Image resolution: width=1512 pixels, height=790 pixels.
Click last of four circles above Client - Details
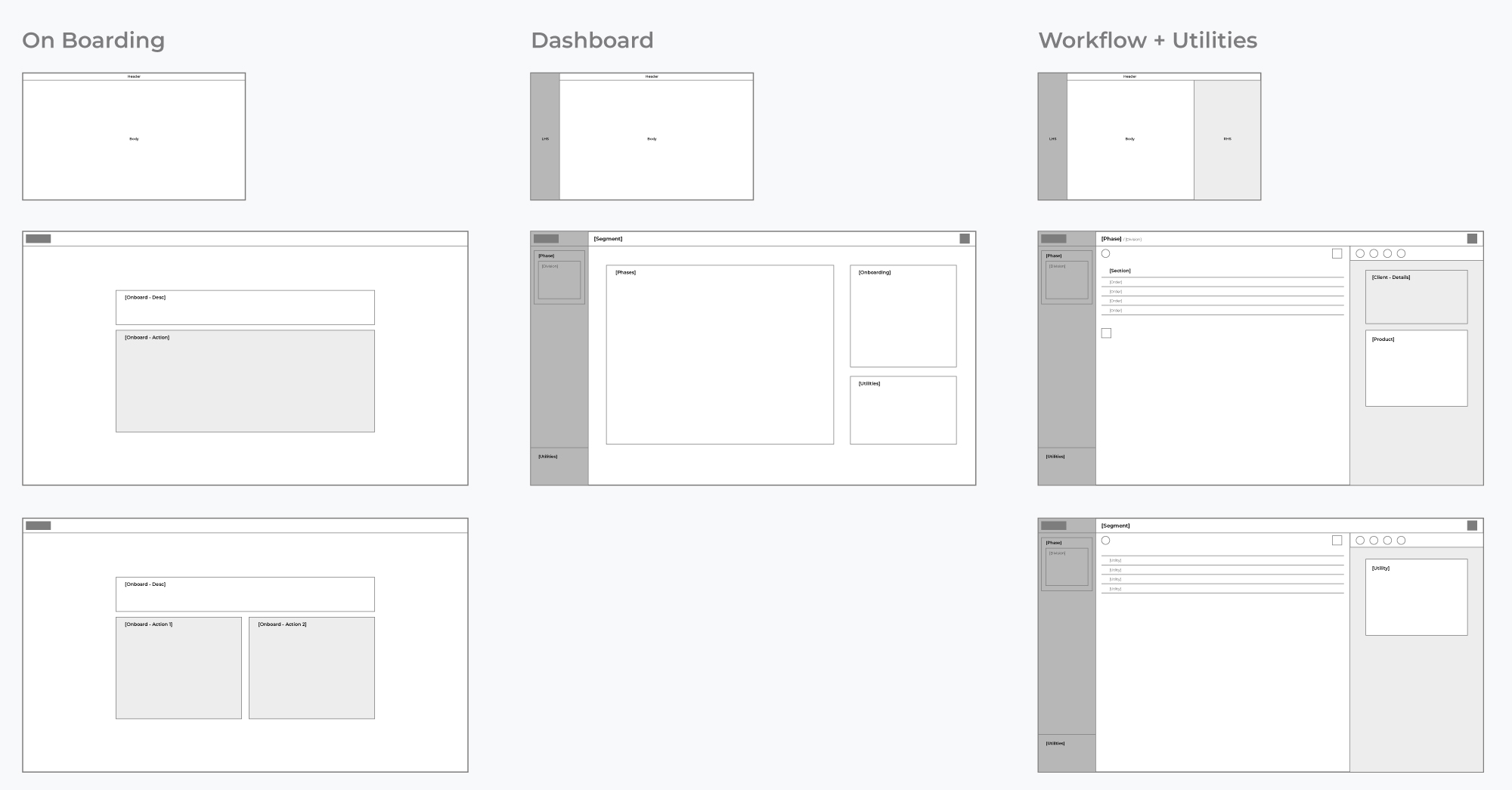point(1401,254)
